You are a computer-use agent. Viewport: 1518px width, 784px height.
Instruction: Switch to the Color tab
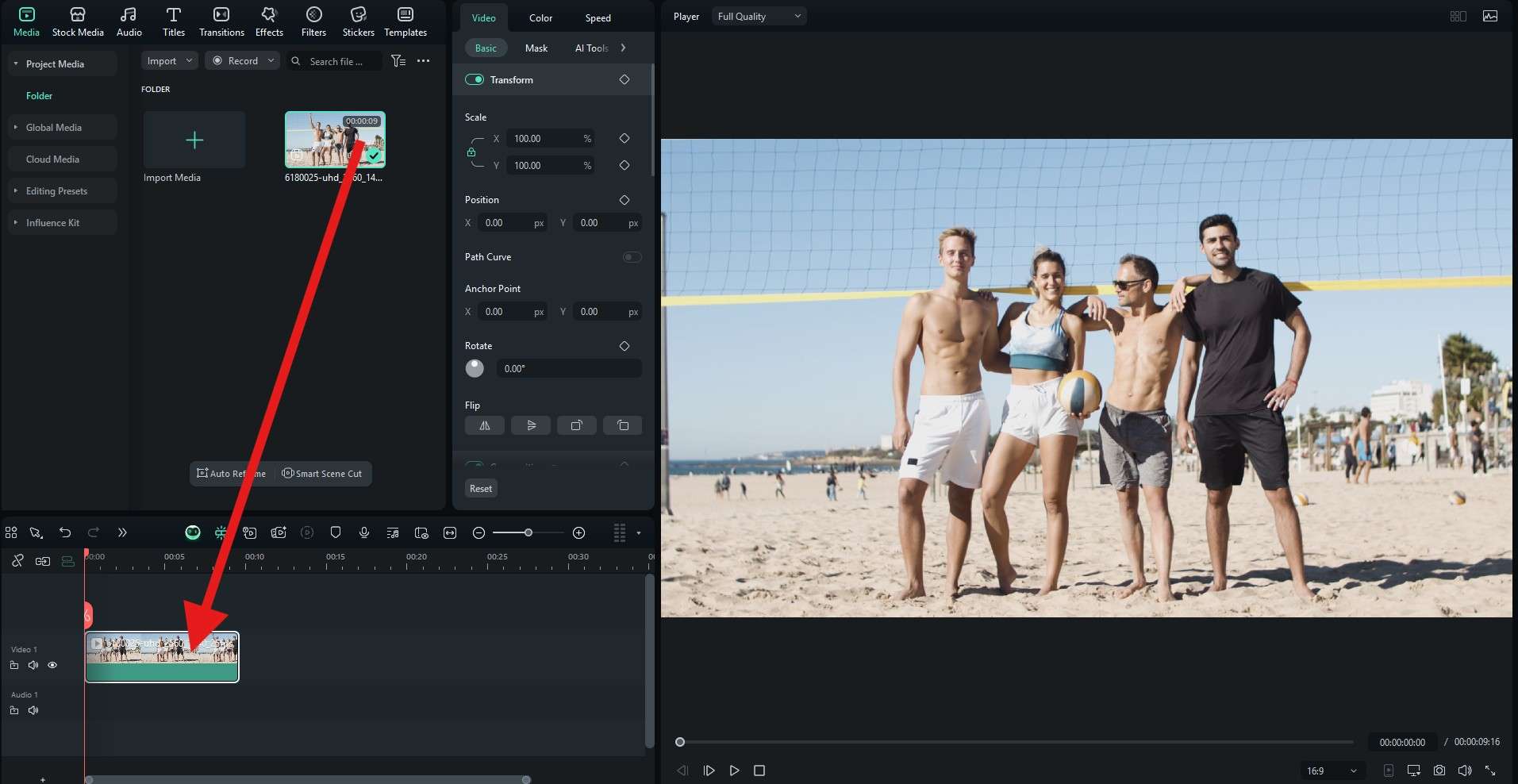point(541,17)
